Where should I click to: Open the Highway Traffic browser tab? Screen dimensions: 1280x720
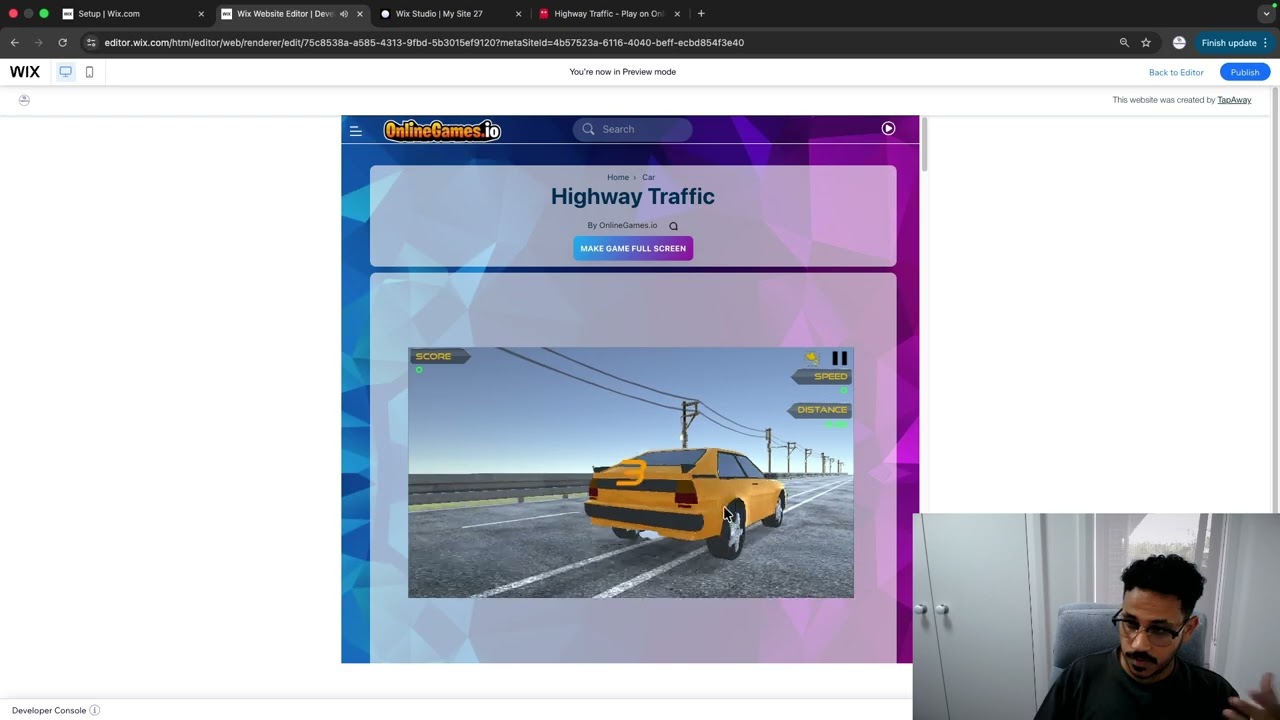[x=609, y=14]
